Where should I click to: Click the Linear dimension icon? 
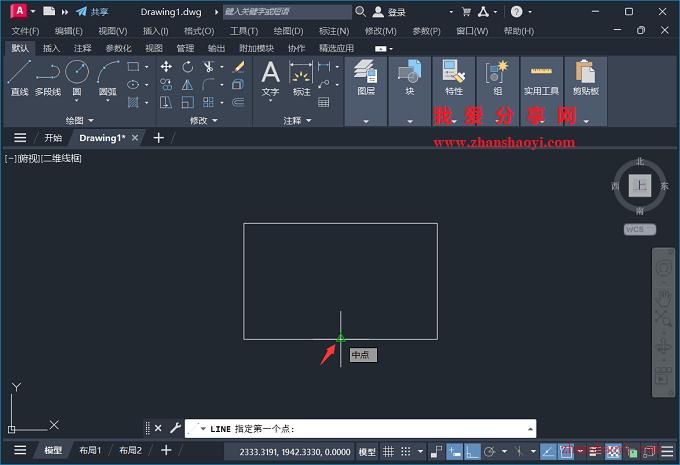click(324, 66)
